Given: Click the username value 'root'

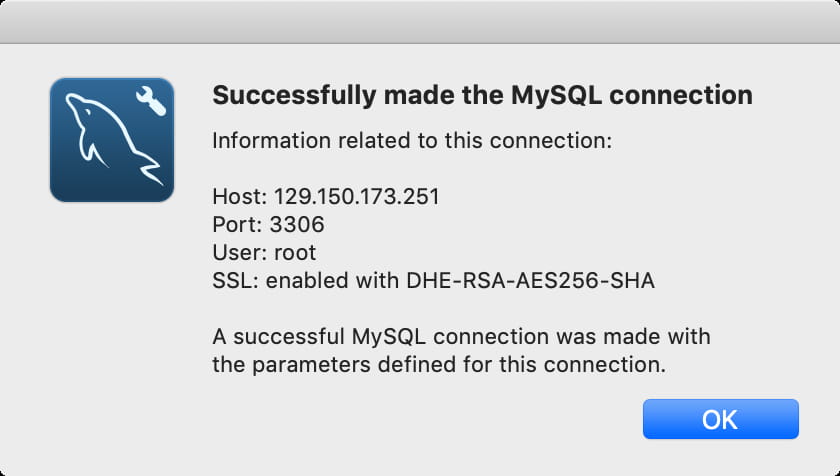Looking at the screenshot, I should 295,253.
